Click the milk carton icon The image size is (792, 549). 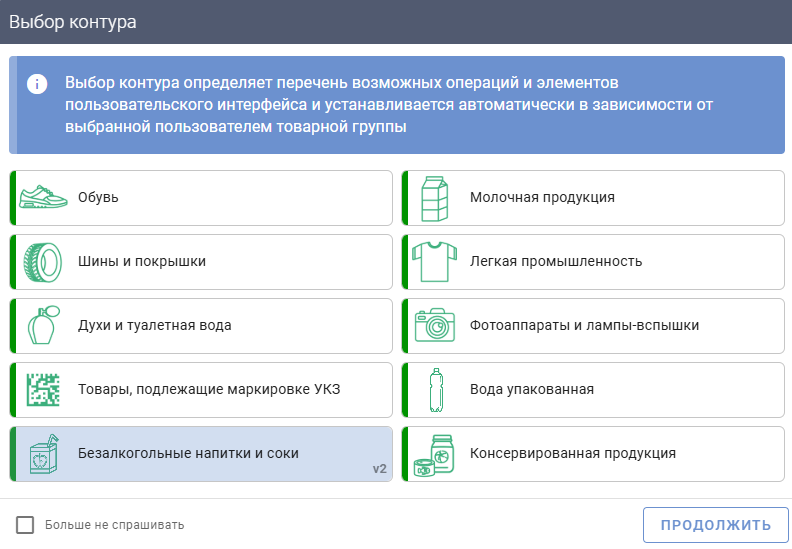pyautogui.click(x=434, y=198)
